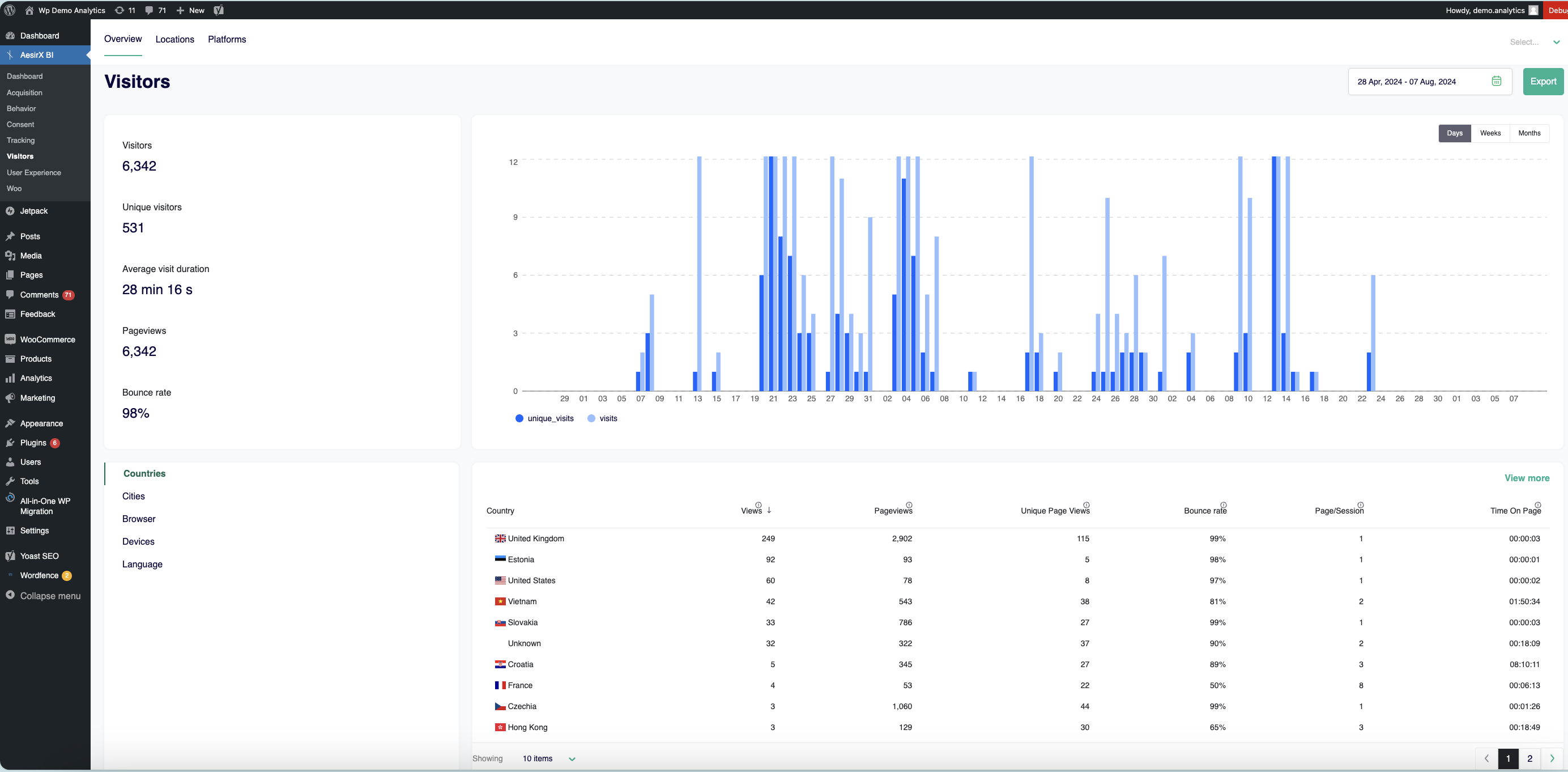Select the Language list tab
The height and width of the screenshot is (772, 1568).
point(142,565)
